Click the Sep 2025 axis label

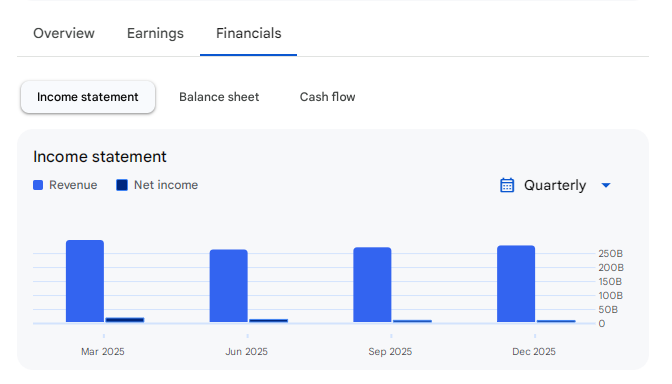pyautogui.click(x=390, y=352)
